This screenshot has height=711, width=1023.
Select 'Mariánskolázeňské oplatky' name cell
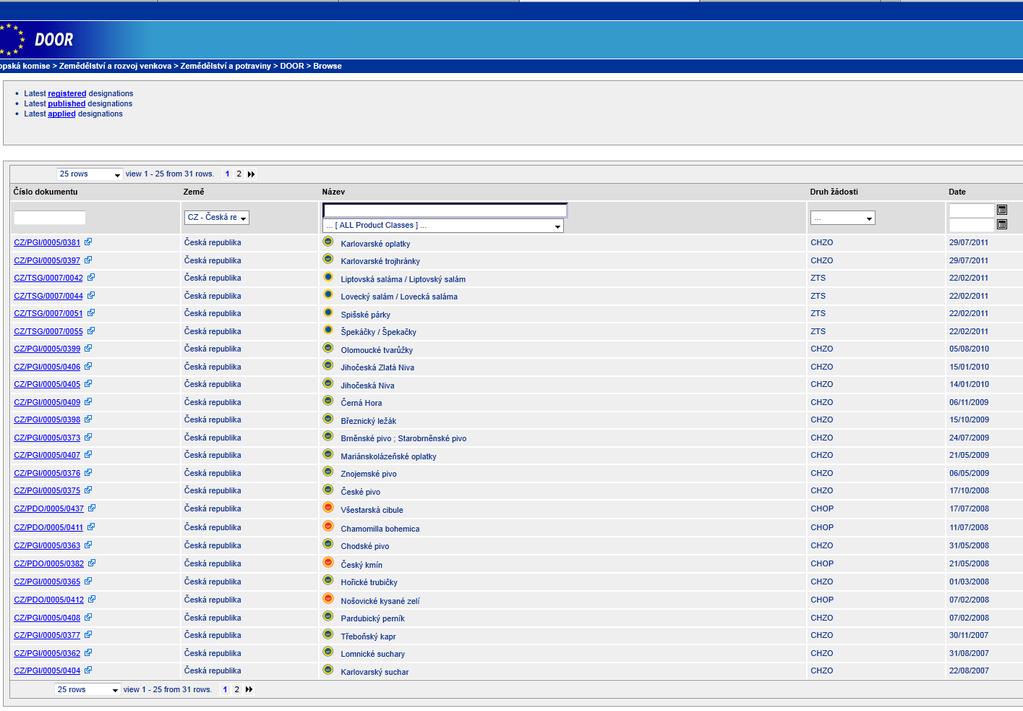tap(388, 457)
